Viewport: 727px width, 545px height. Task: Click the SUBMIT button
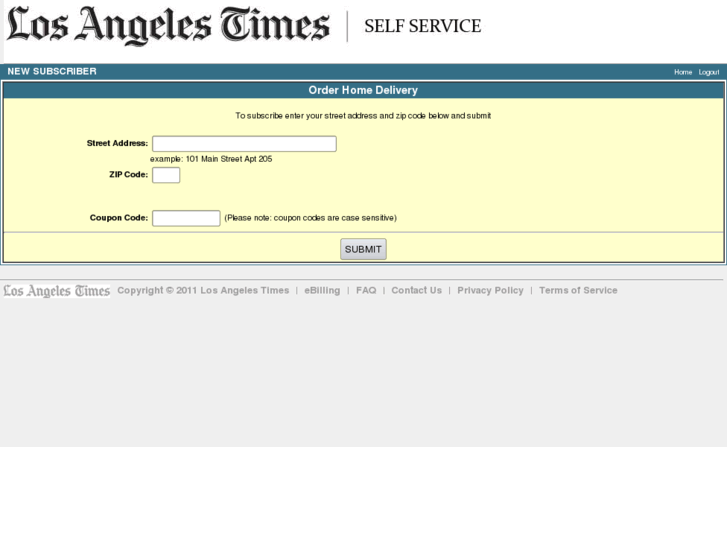click(363, 249)
